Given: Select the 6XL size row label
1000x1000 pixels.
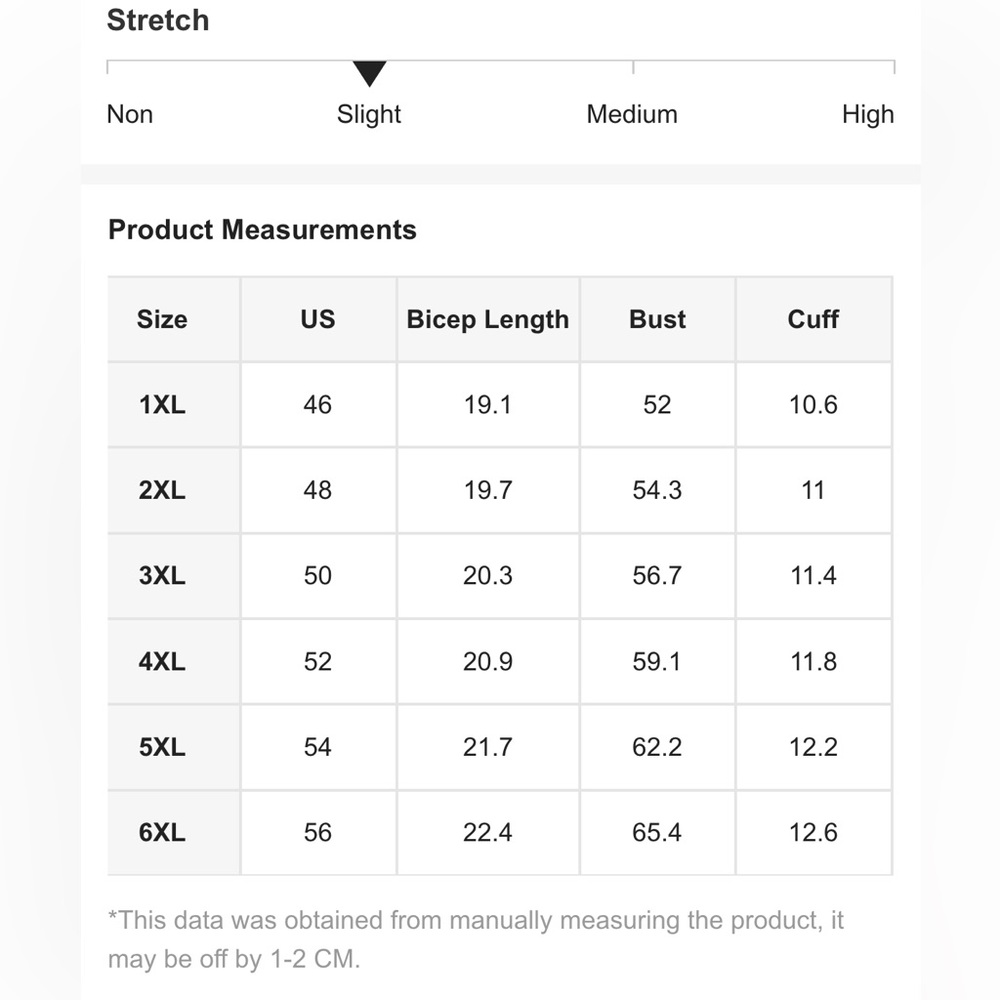Looking at the screenshot, I should pyautogui.click(x=162, y=832).
